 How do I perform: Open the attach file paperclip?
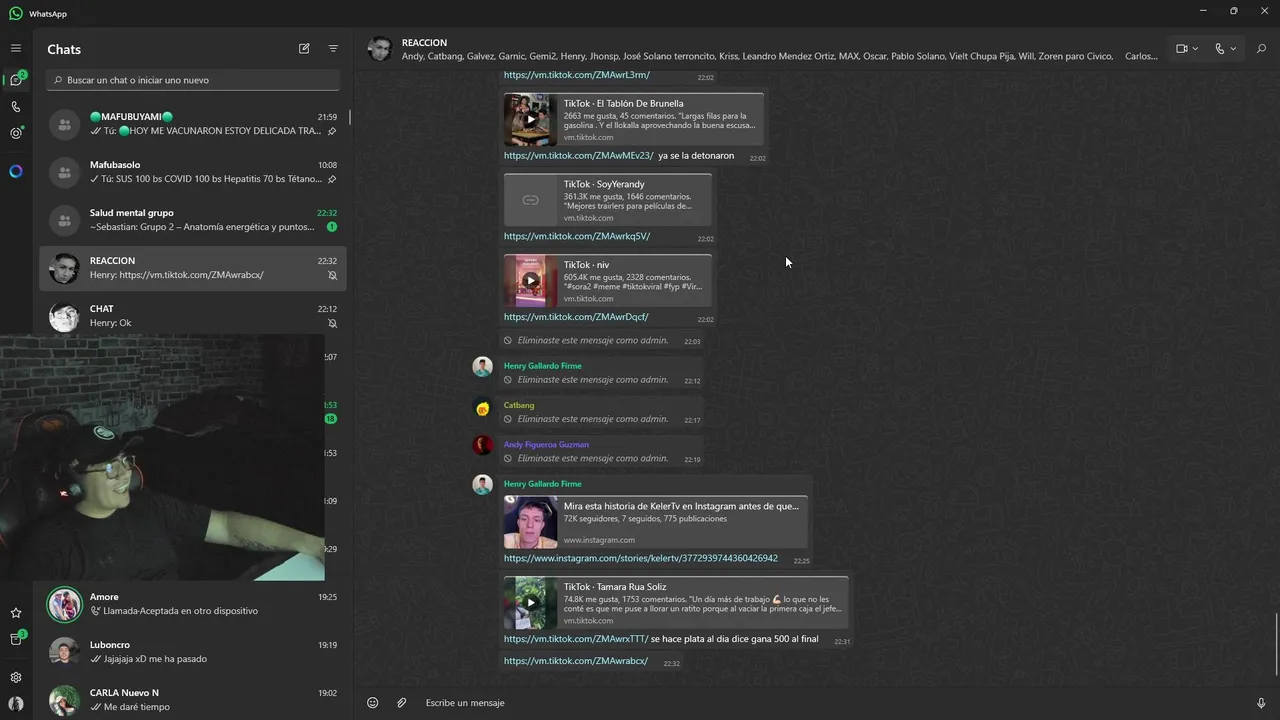[402, 703]
